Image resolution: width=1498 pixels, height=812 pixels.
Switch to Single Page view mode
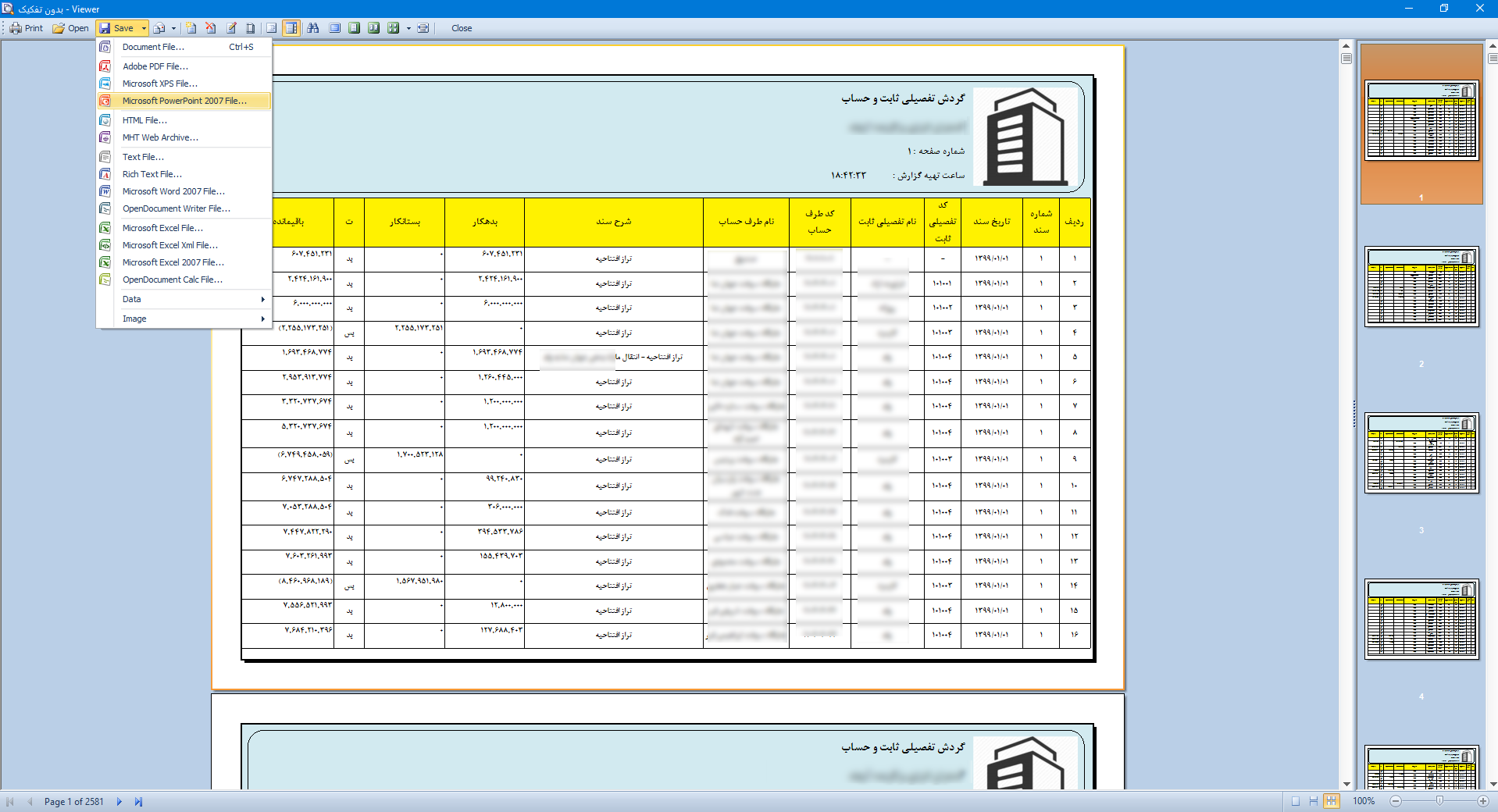click(x=1296, y=801)
